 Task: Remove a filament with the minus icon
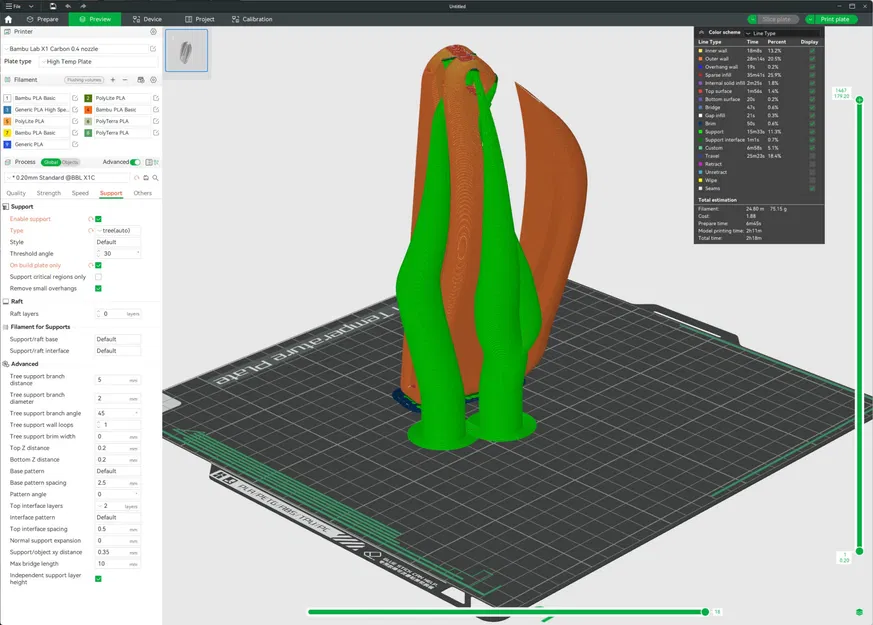click(x=126, y=79)
